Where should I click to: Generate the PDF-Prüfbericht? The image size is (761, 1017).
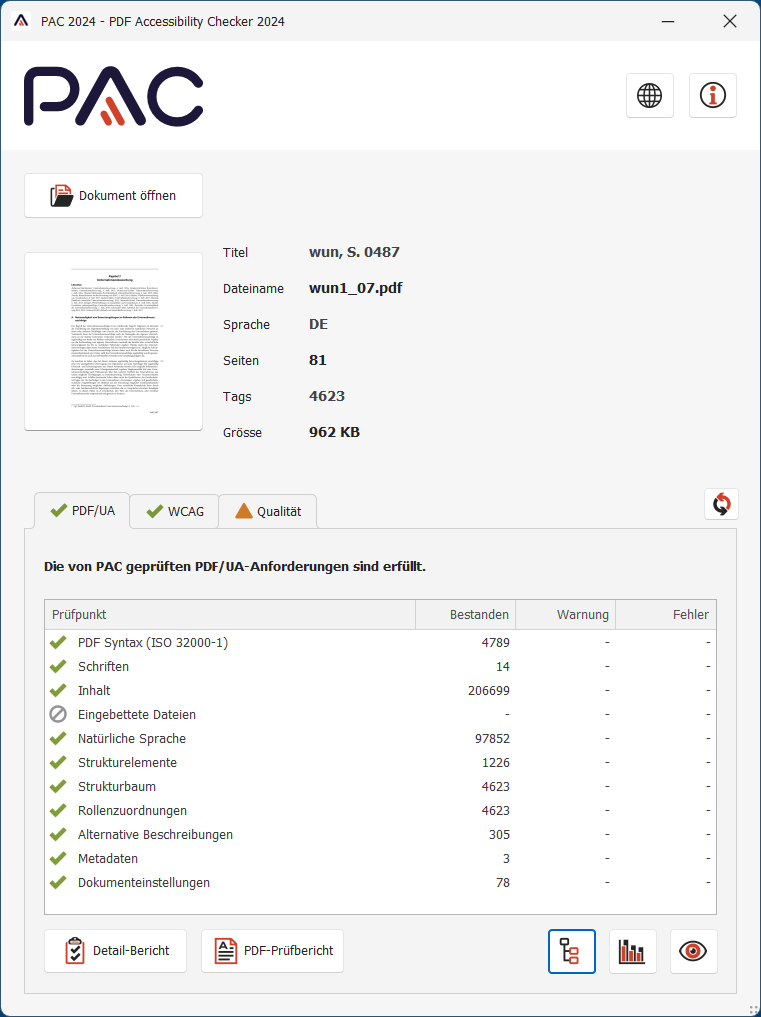point(273,951)
